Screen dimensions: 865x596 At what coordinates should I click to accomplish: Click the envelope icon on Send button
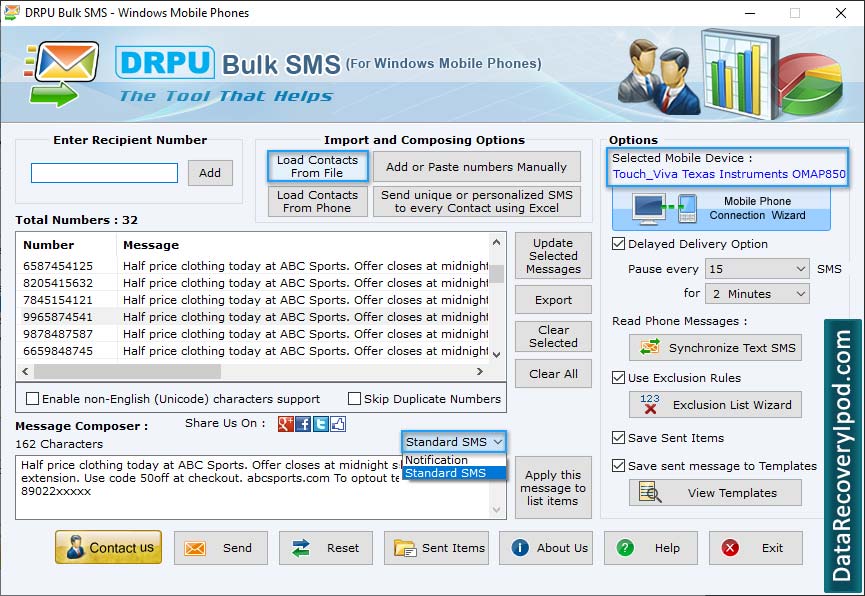pos(195,548)
